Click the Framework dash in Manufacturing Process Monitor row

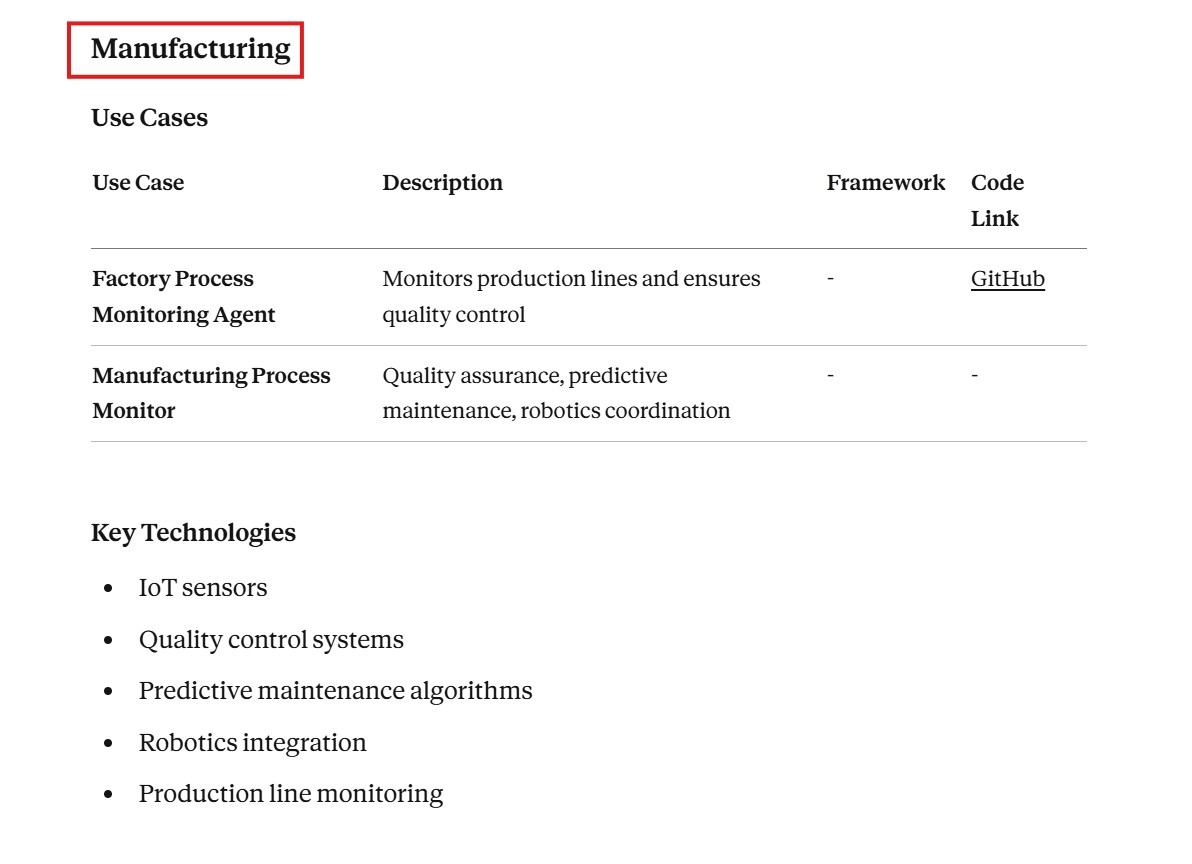click(831, 376)
